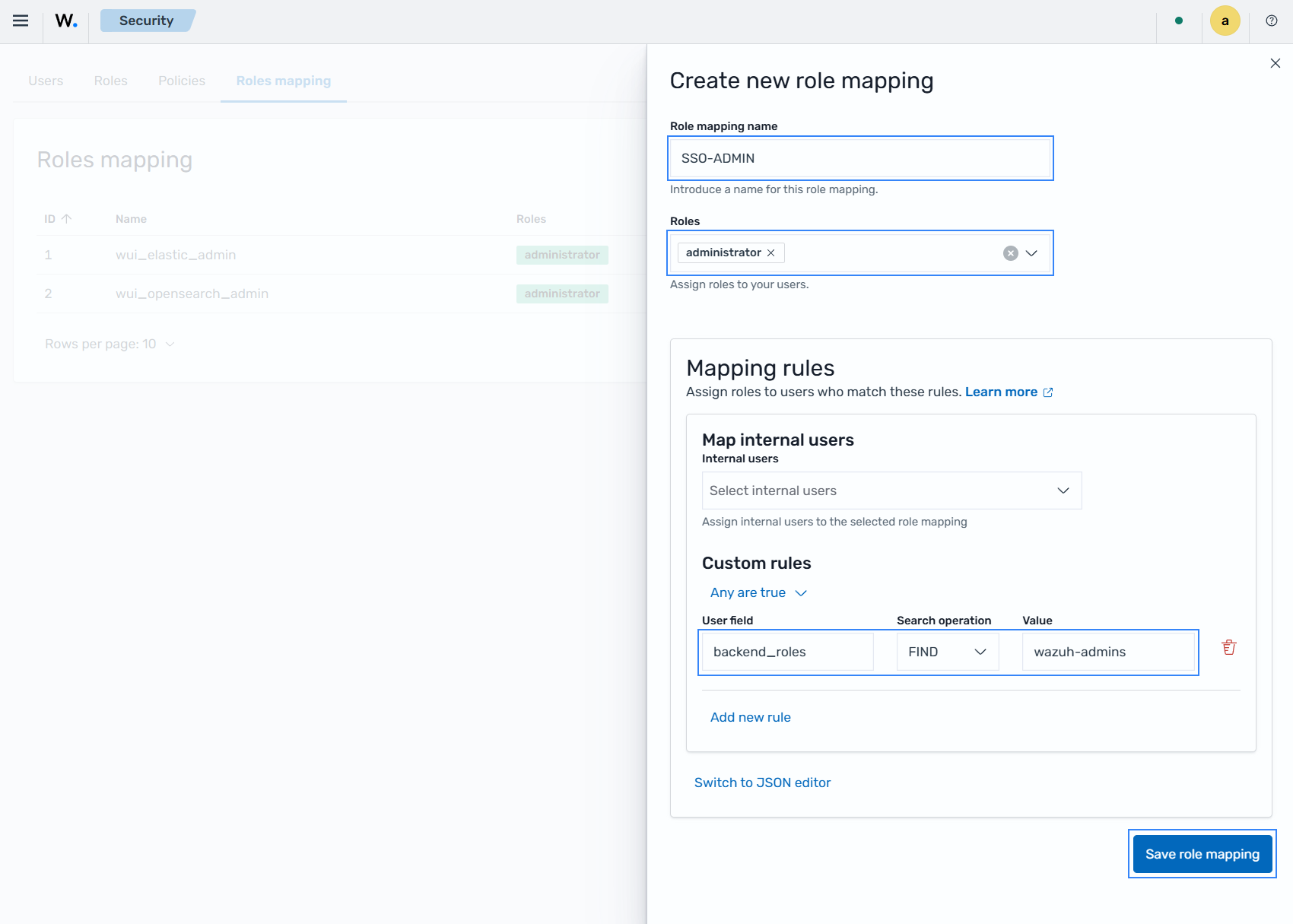Click the Name column header

pyautogui.click(x=131, y=219)
